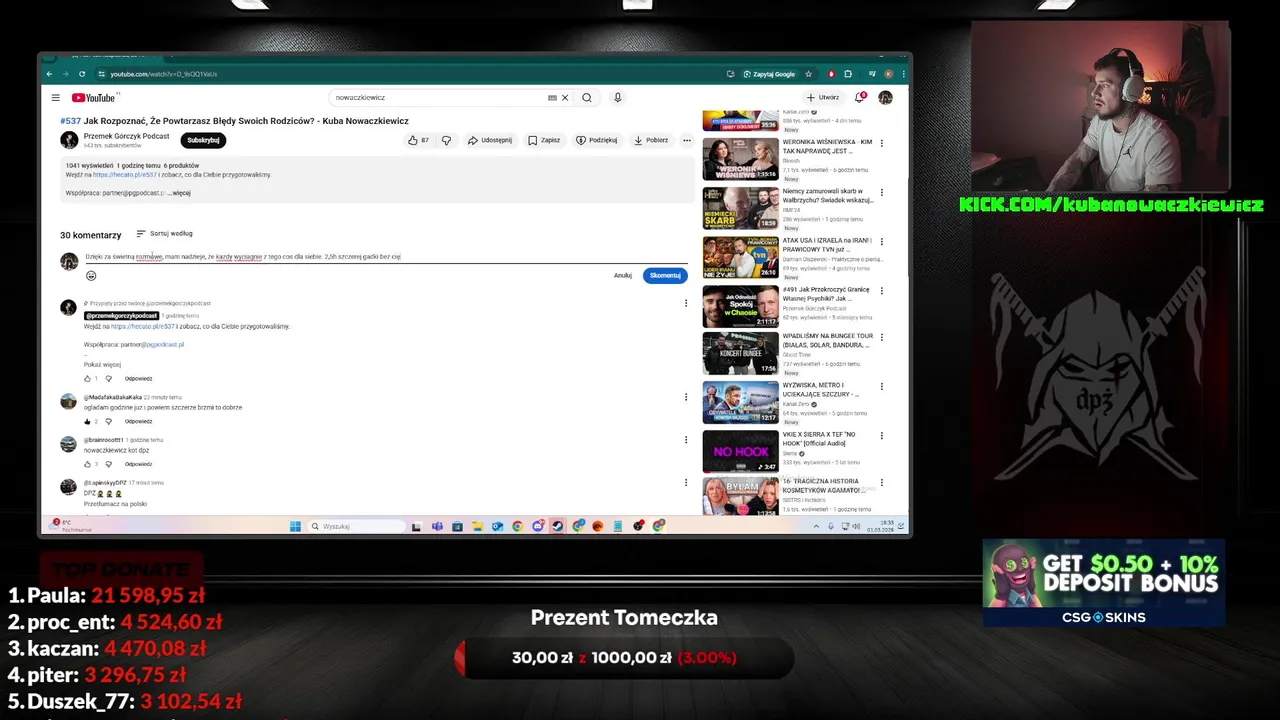Open the pgpodcast.pl link in pinned comment
The height and width of the screenshot is (720, 1280).
point(164,345)
